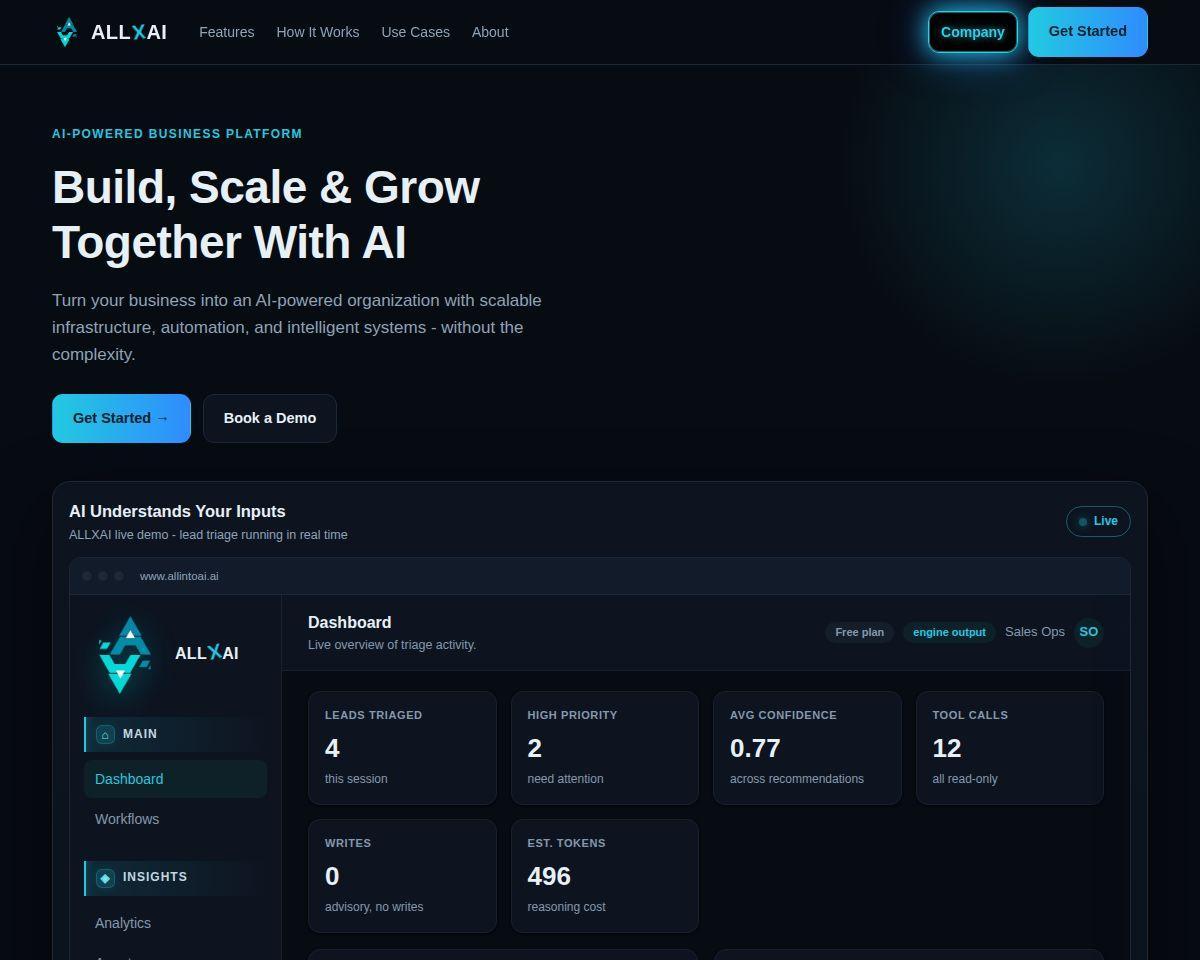Select Workflows in the demo sidebar
Screen dimensions: 1200x960
tap(175, 819)
